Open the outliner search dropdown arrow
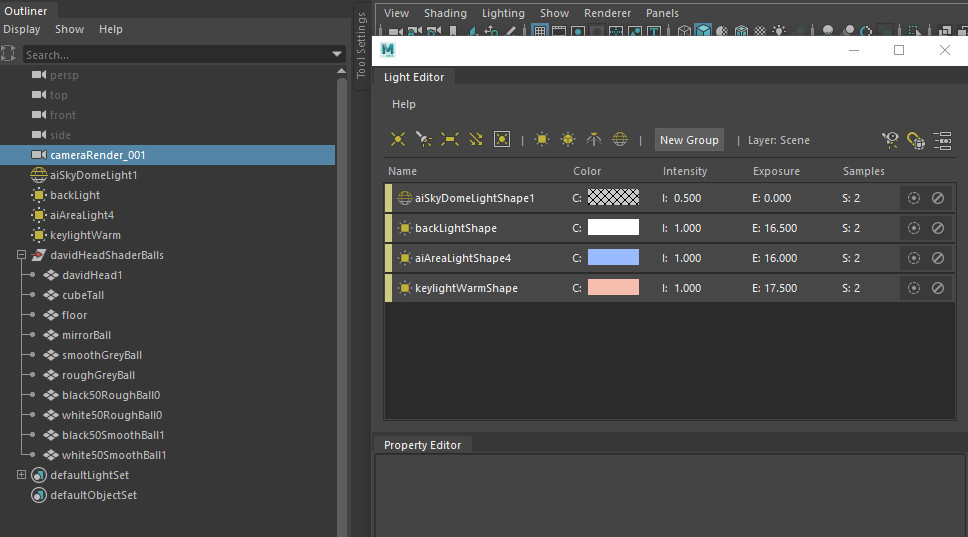 (336, 54)
